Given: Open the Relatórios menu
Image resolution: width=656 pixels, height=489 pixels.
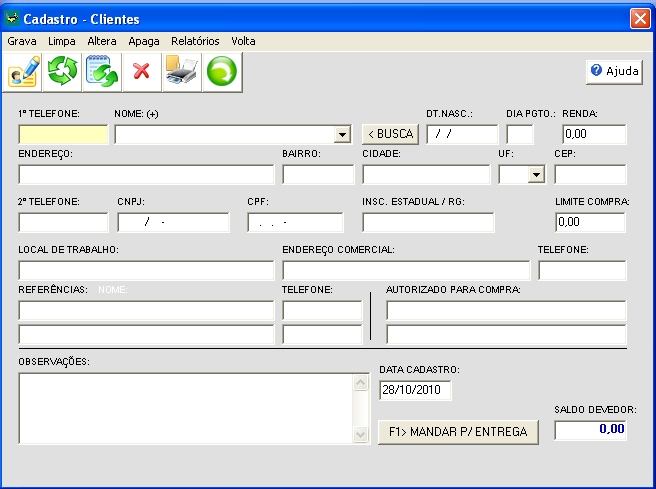Looking at the screenshot, I should 195,42.
